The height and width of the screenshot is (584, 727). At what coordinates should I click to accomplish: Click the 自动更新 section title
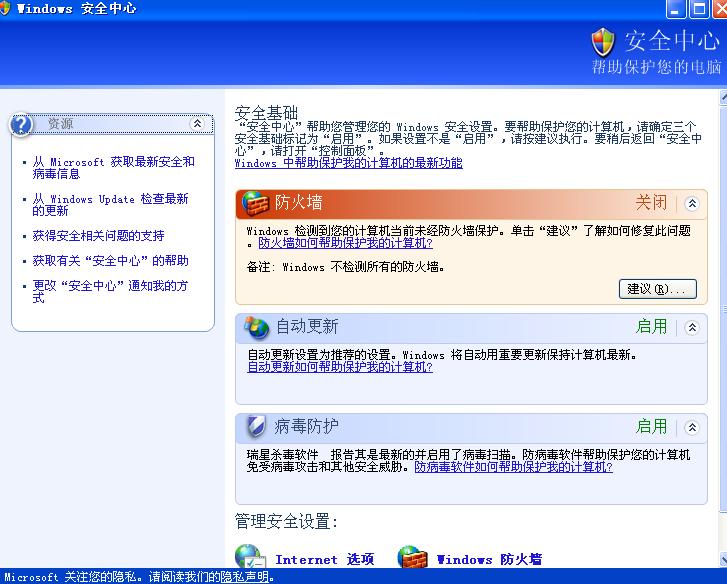pos(307,326)
